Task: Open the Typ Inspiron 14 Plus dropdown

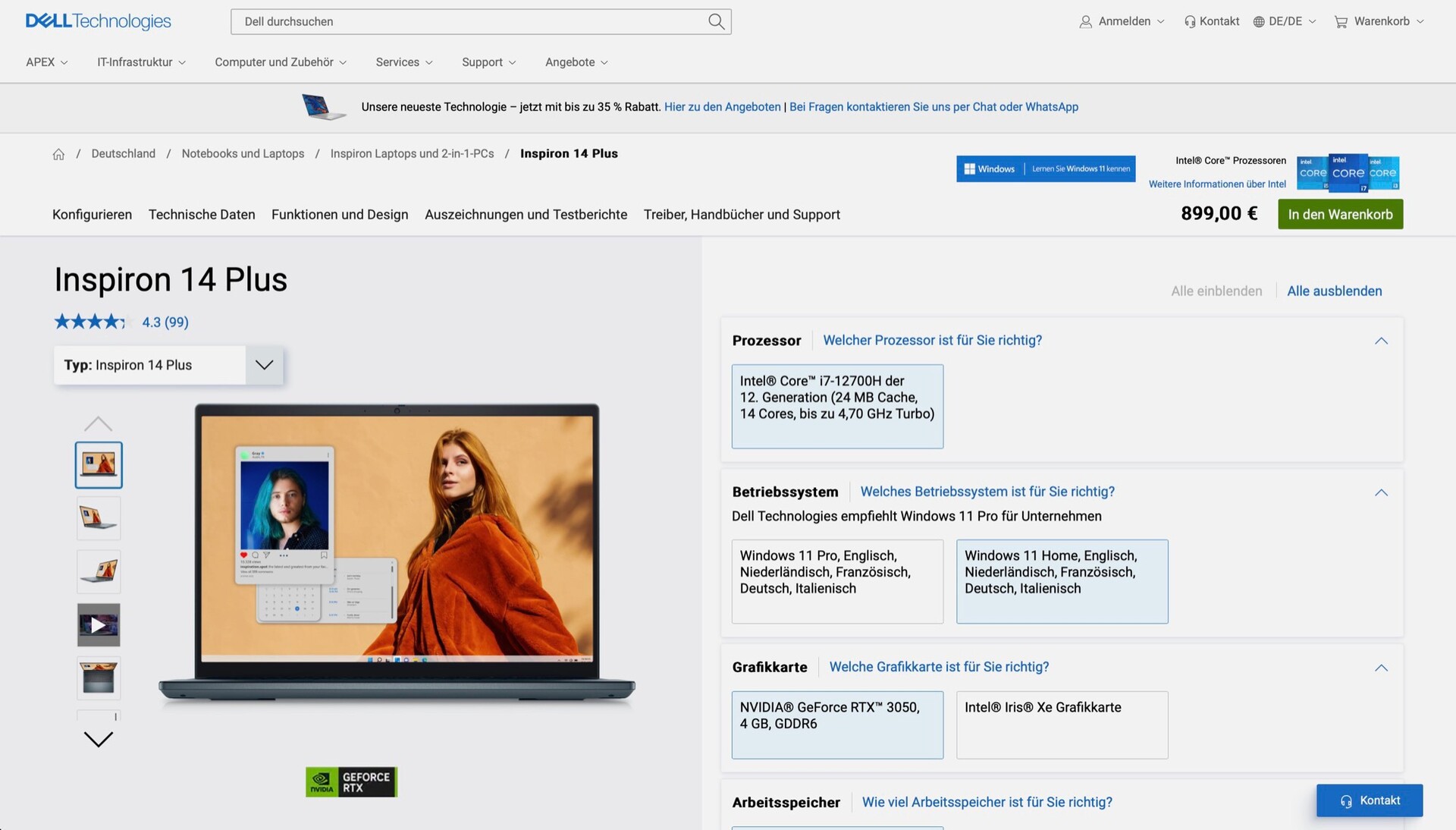Action: [264, 365]
